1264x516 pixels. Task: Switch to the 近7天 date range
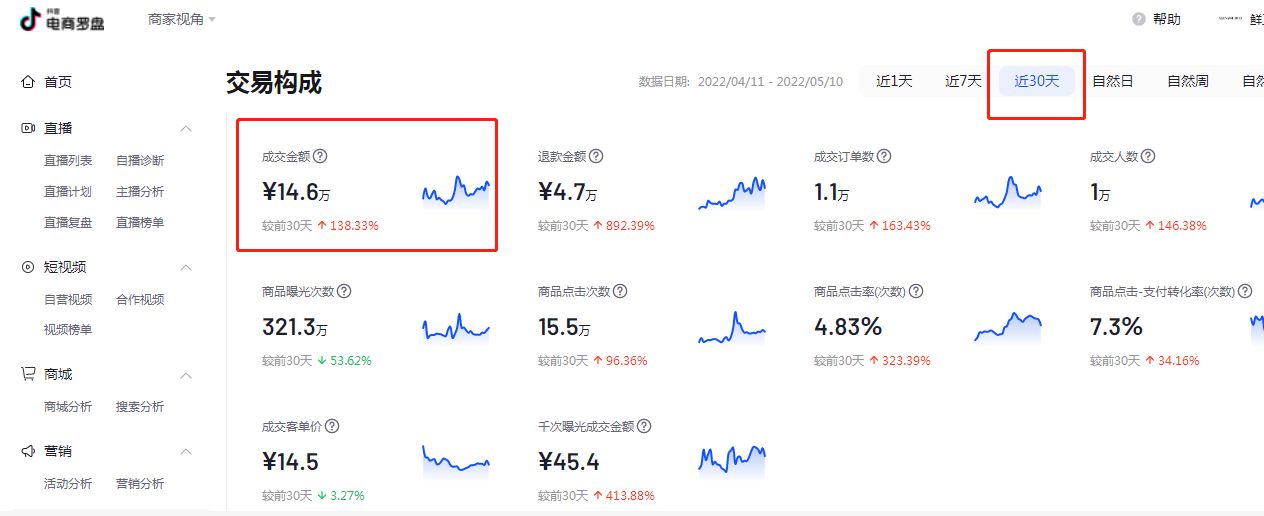pyautogui.click(x=963, y=81)
